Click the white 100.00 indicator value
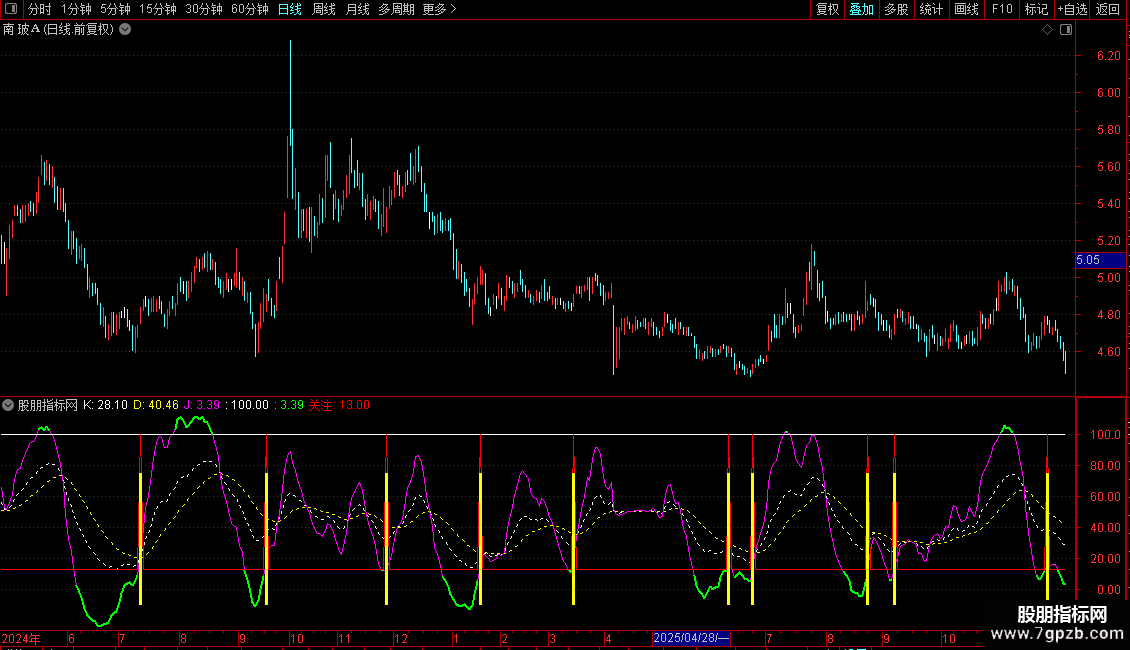This screenshot has height=650, width=1130. pyautogui.click(x=249, y=405)
